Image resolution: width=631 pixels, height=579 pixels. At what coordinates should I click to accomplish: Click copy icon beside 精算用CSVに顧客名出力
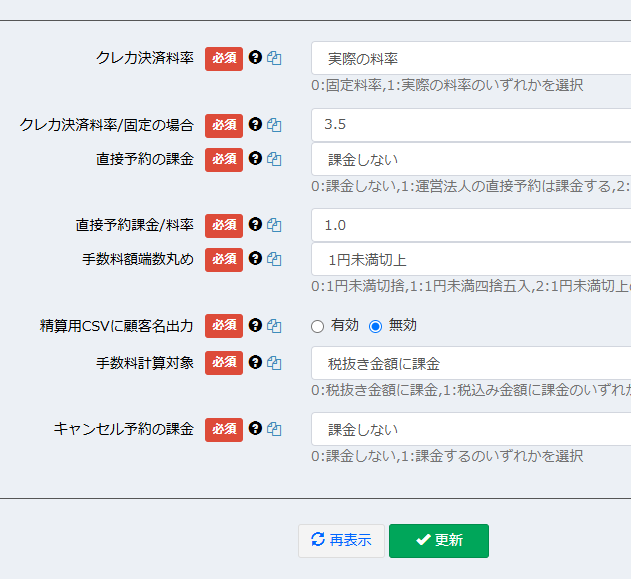click(274, 326)
